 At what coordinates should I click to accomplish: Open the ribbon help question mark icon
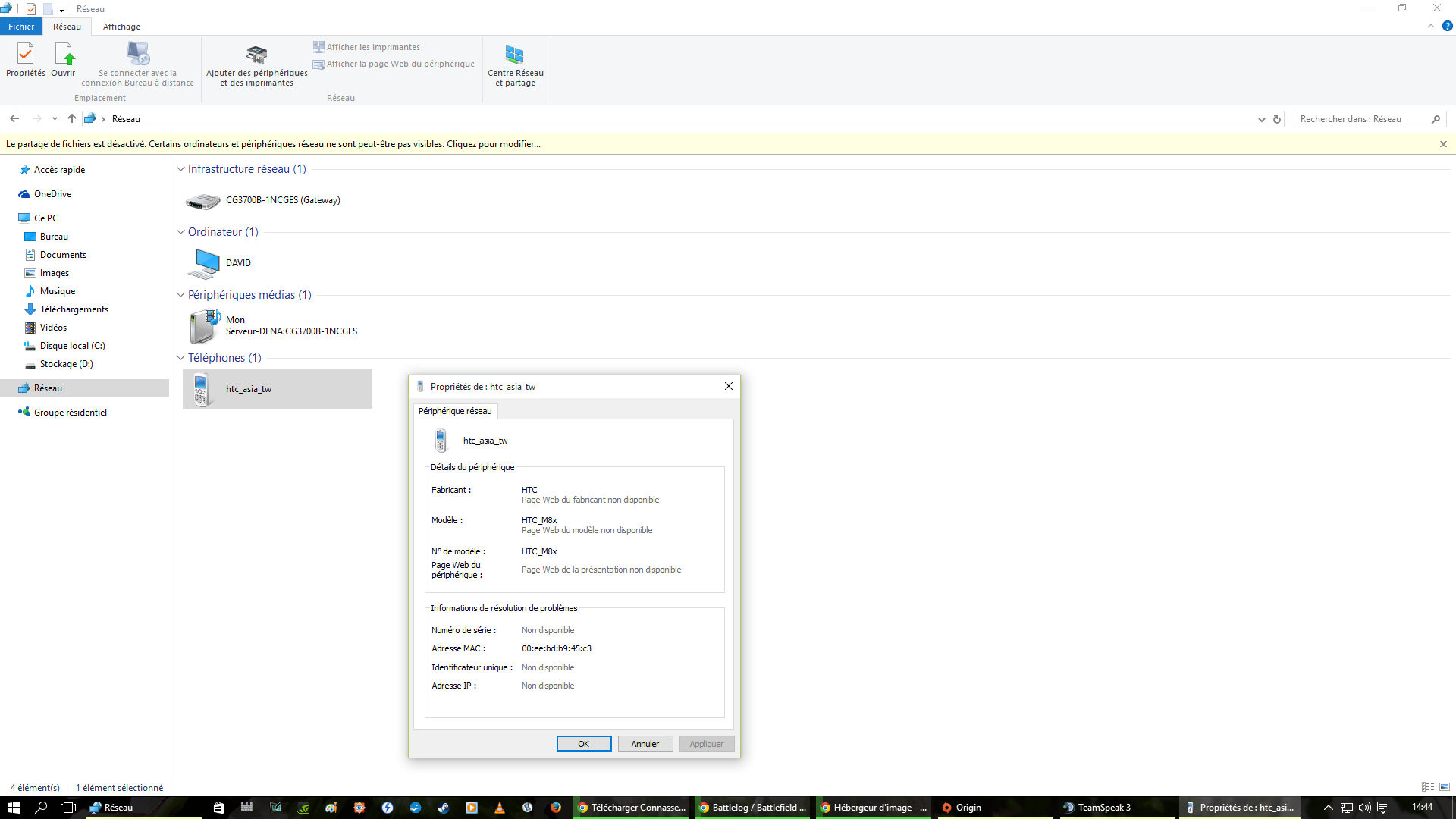coord(1447,27)
